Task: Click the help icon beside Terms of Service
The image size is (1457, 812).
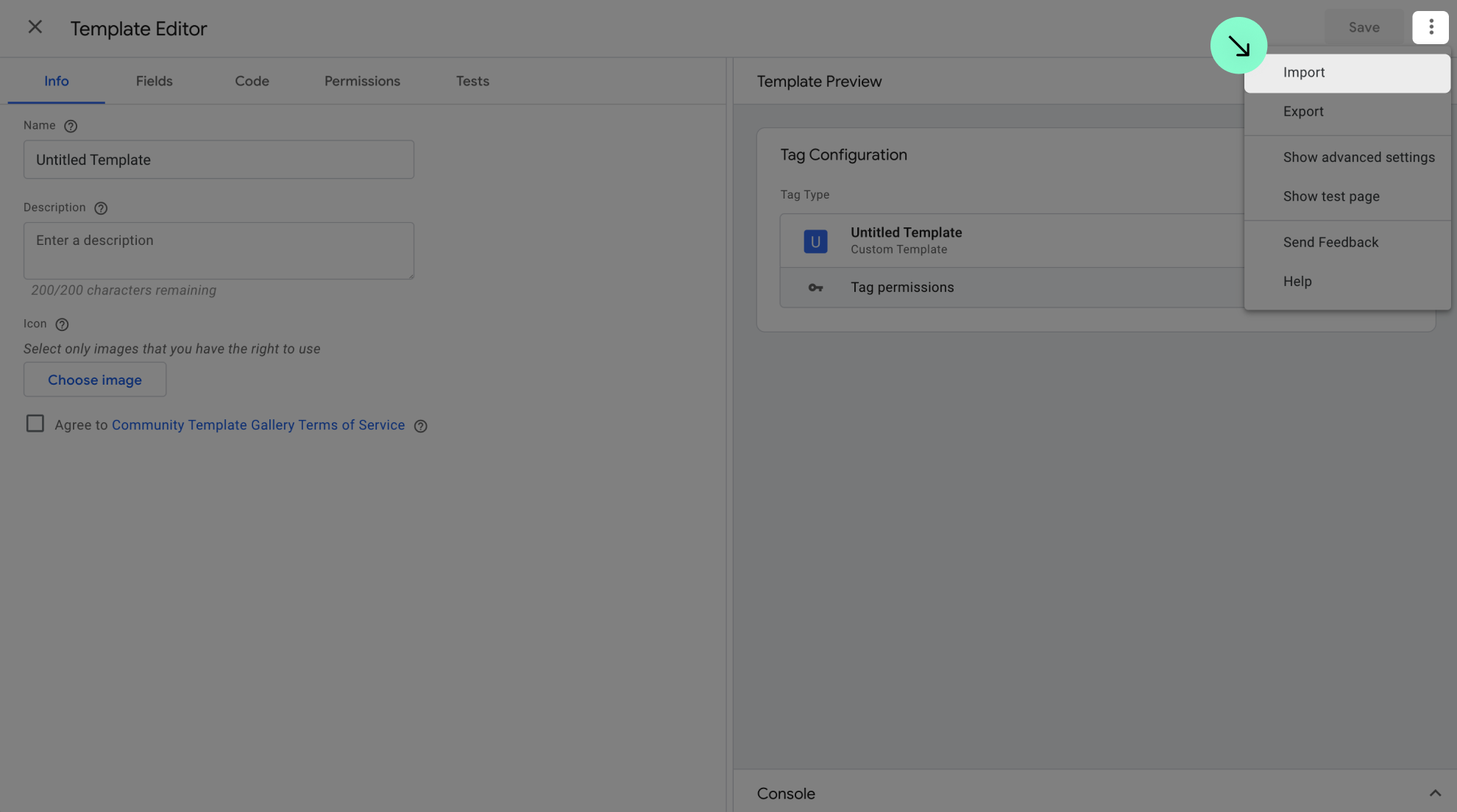Action: pos(420,426)
